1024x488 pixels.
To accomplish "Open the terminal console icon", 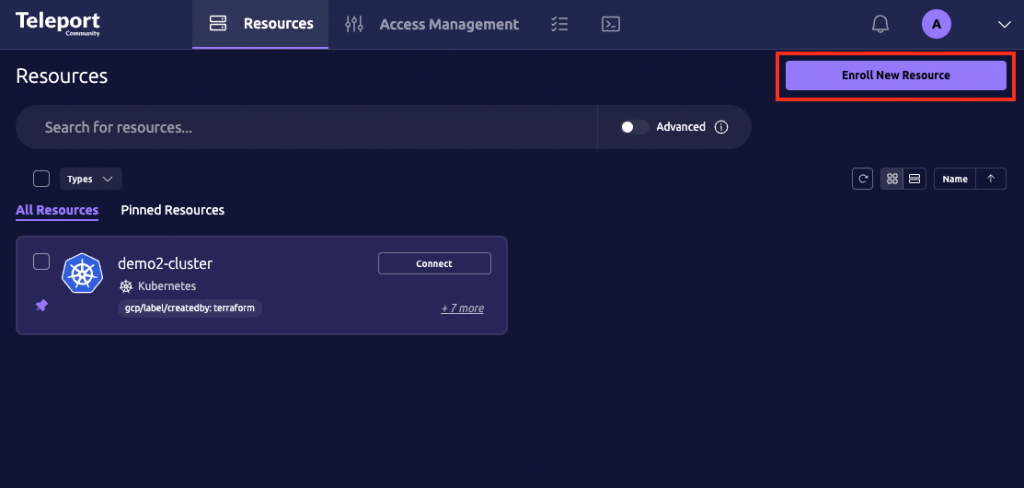I will [611, 24].
